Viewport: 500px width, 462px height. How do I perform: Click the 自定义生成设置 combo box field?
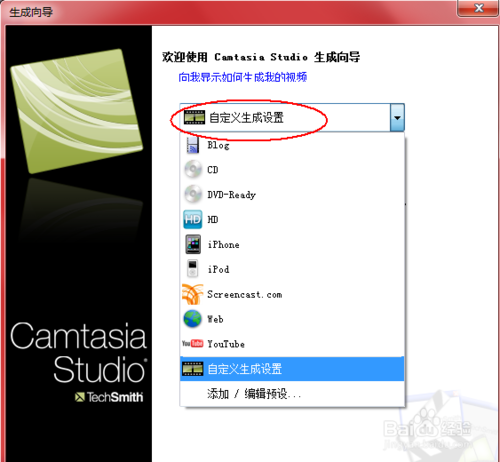tap(292, 118)
